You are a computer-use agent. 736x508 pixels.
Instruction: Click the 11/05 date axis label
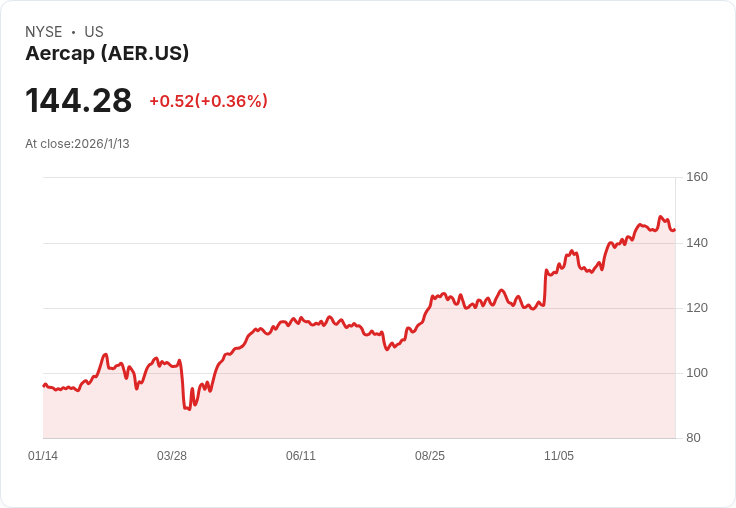pyautogui.click(x=559, y=456)
